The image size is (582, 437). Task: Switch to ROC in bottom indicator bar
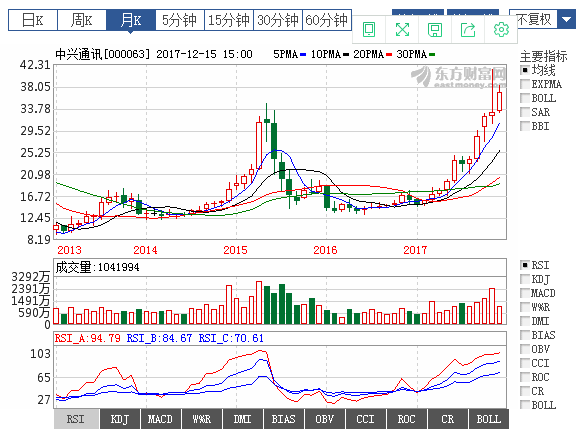pyautogui.click(x=407, y=419)
